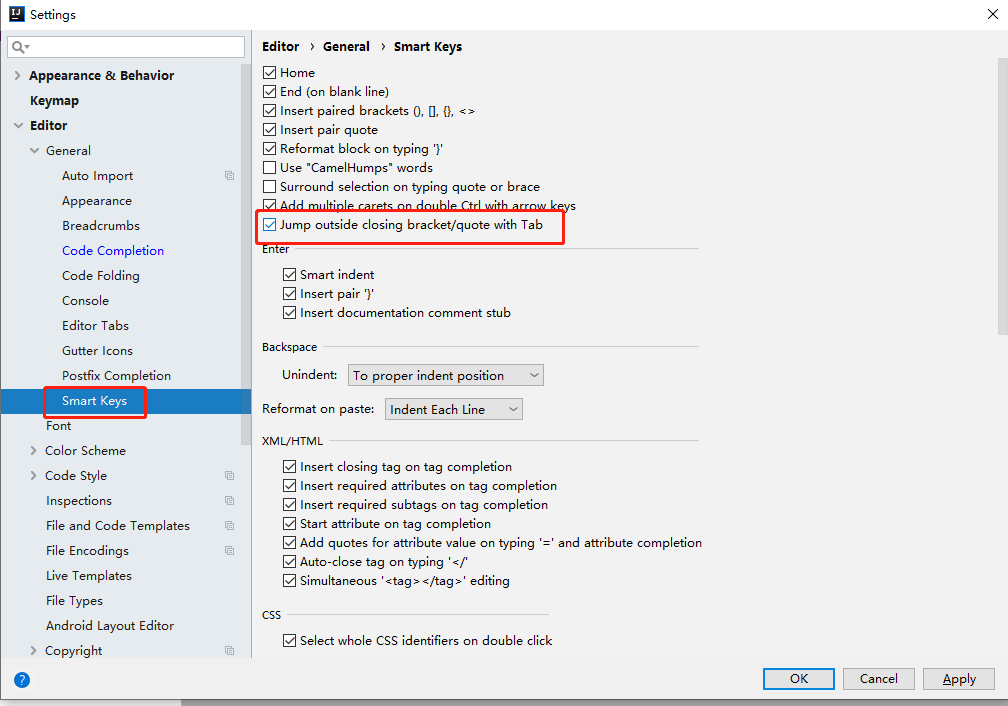This screenshot has height=706, width=1008.
Task: Click the settings tree scrollbar
Action: coord(246,254)
